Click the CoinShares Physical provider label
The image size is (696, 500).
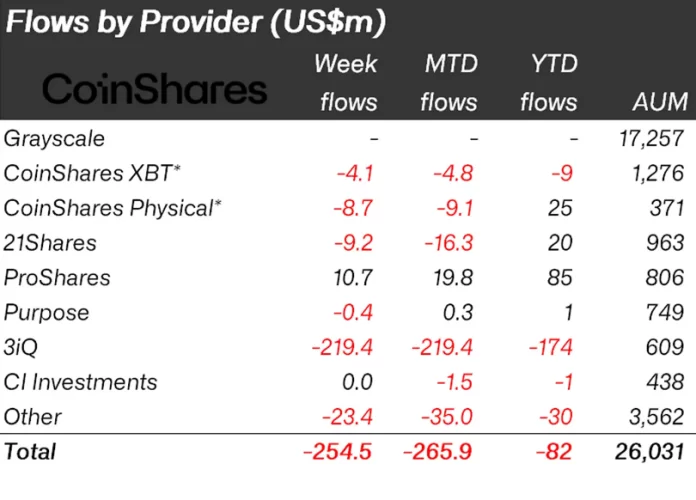coord(112,208)
